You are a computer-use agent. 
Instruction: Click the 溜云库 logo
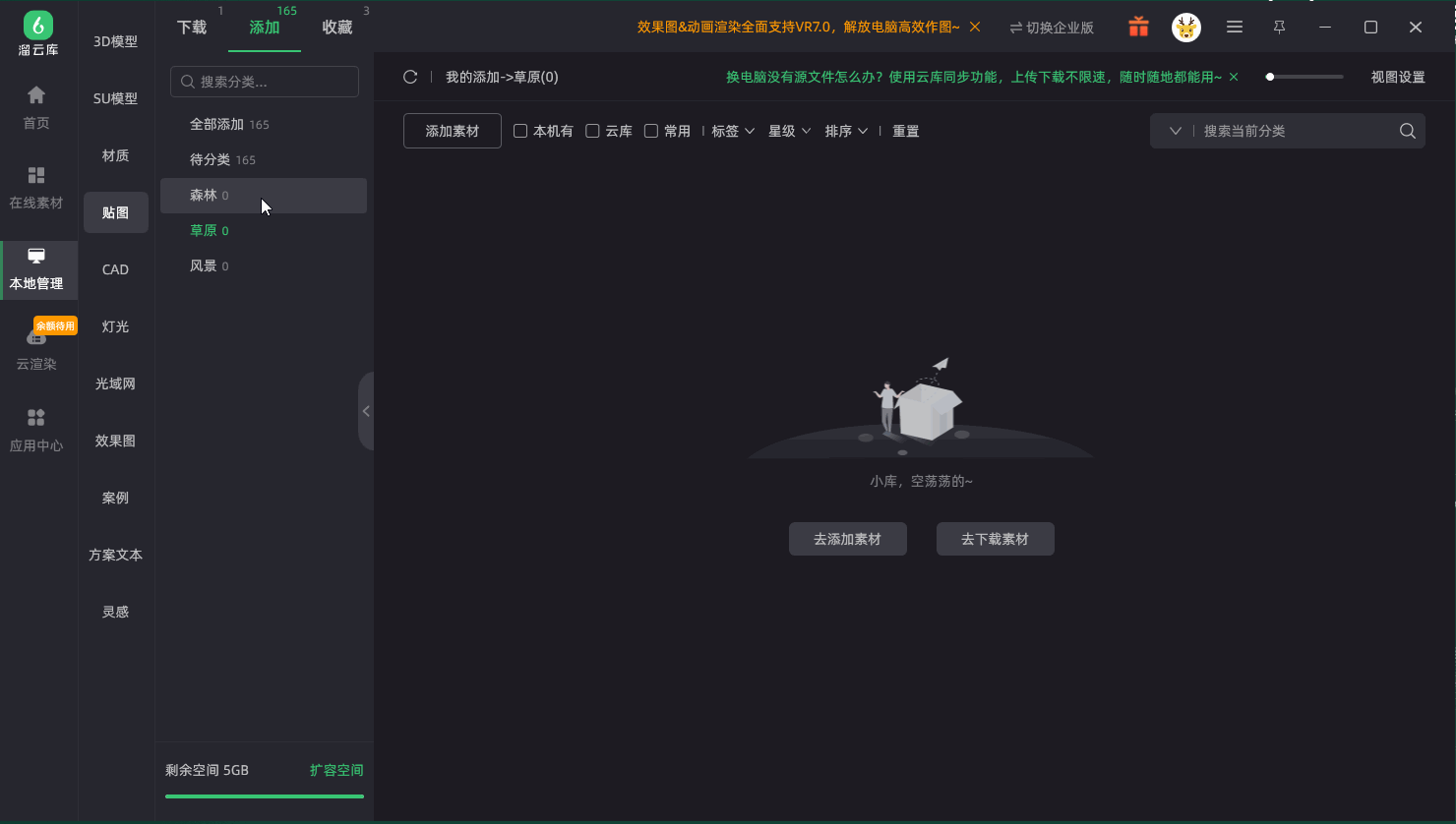click(x=38, y=32)
